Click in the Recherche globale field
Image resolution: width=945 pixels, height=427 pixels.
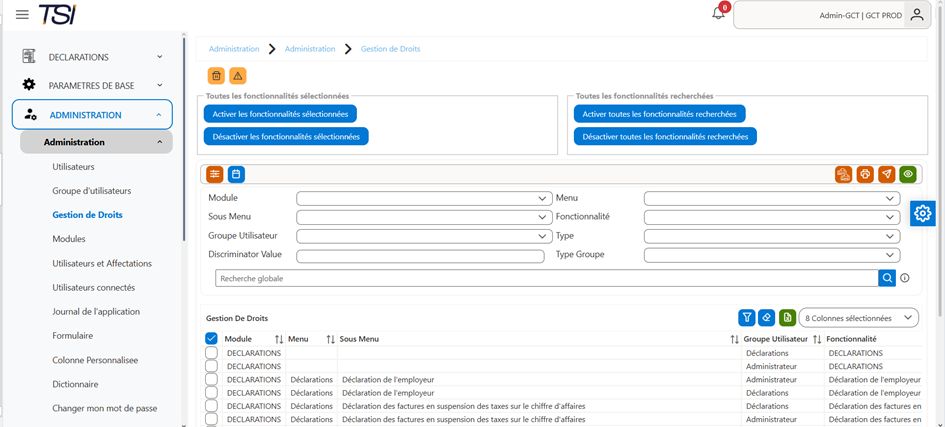tap(547, 278)
